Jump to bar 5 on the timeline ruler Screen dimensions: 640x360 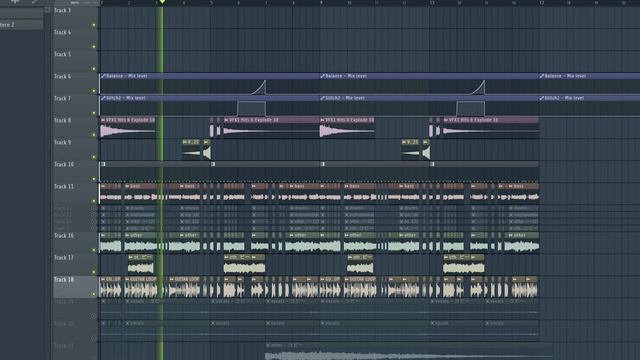point(211,2)
